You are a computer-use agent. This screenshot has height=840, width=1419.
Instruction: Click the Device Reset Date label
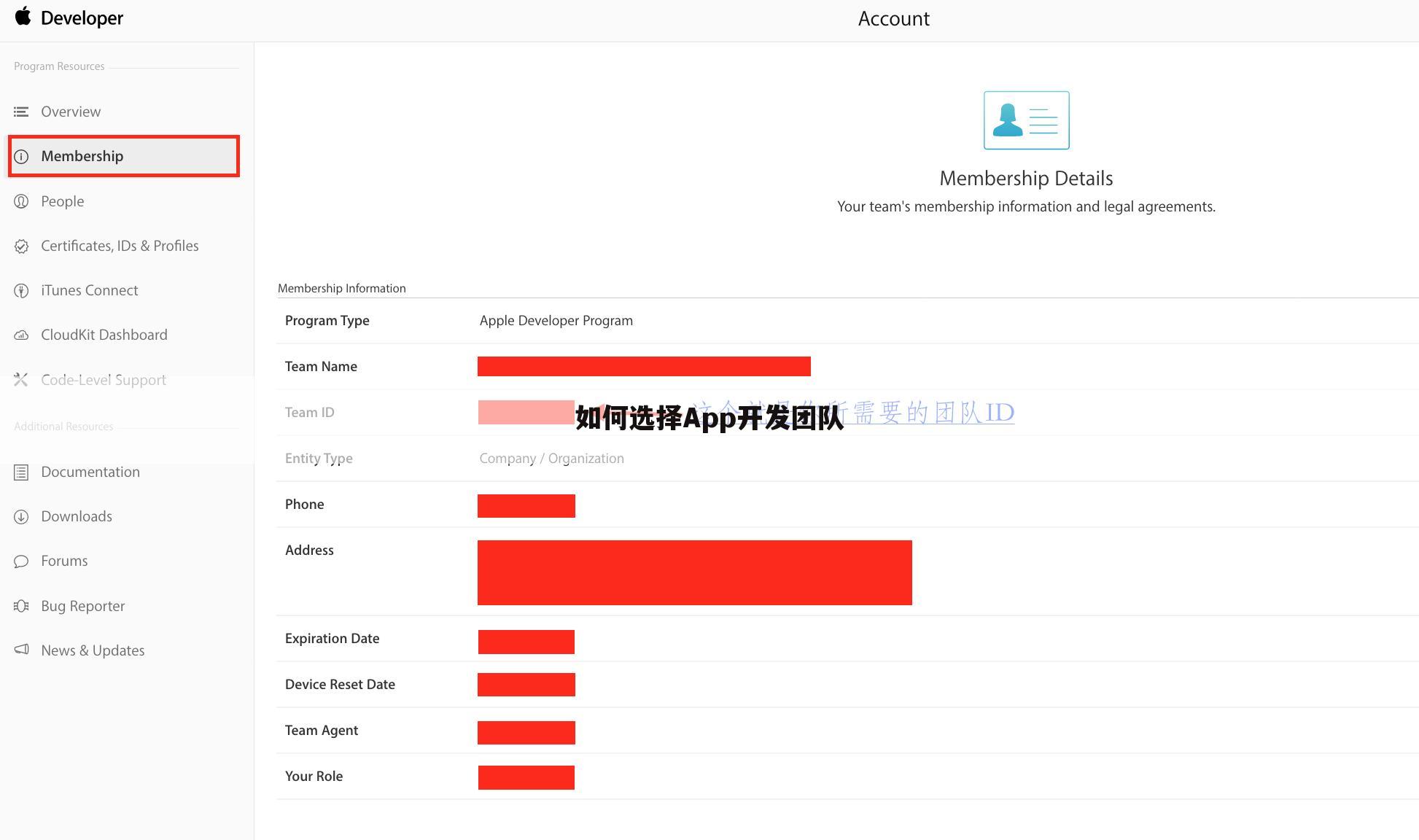[x=340, y=684]
